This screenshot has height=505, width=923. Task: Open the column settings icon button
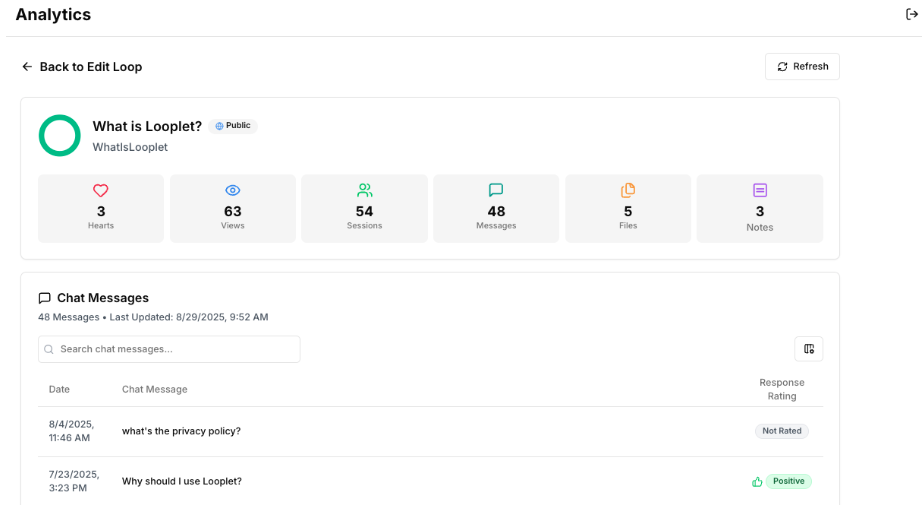tap(809, 349)
